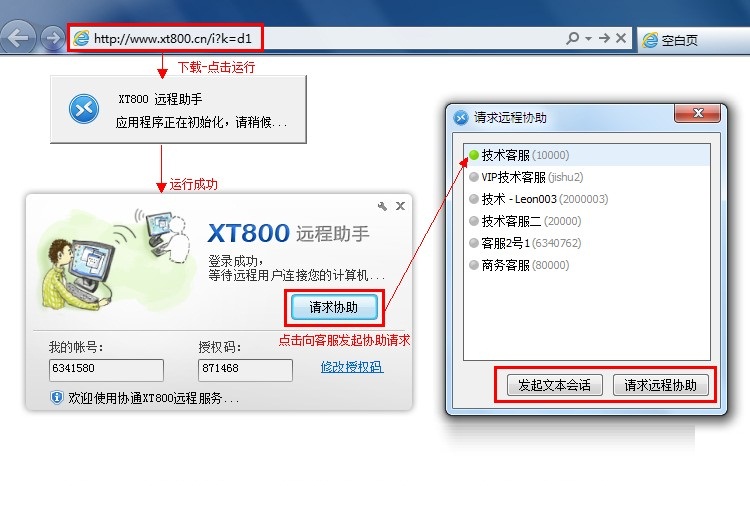Image resolution: width=750 pixels, height=505 pixels.
Task: Click the search magnifier icon in address bar
Action: (x=572, y=38)
